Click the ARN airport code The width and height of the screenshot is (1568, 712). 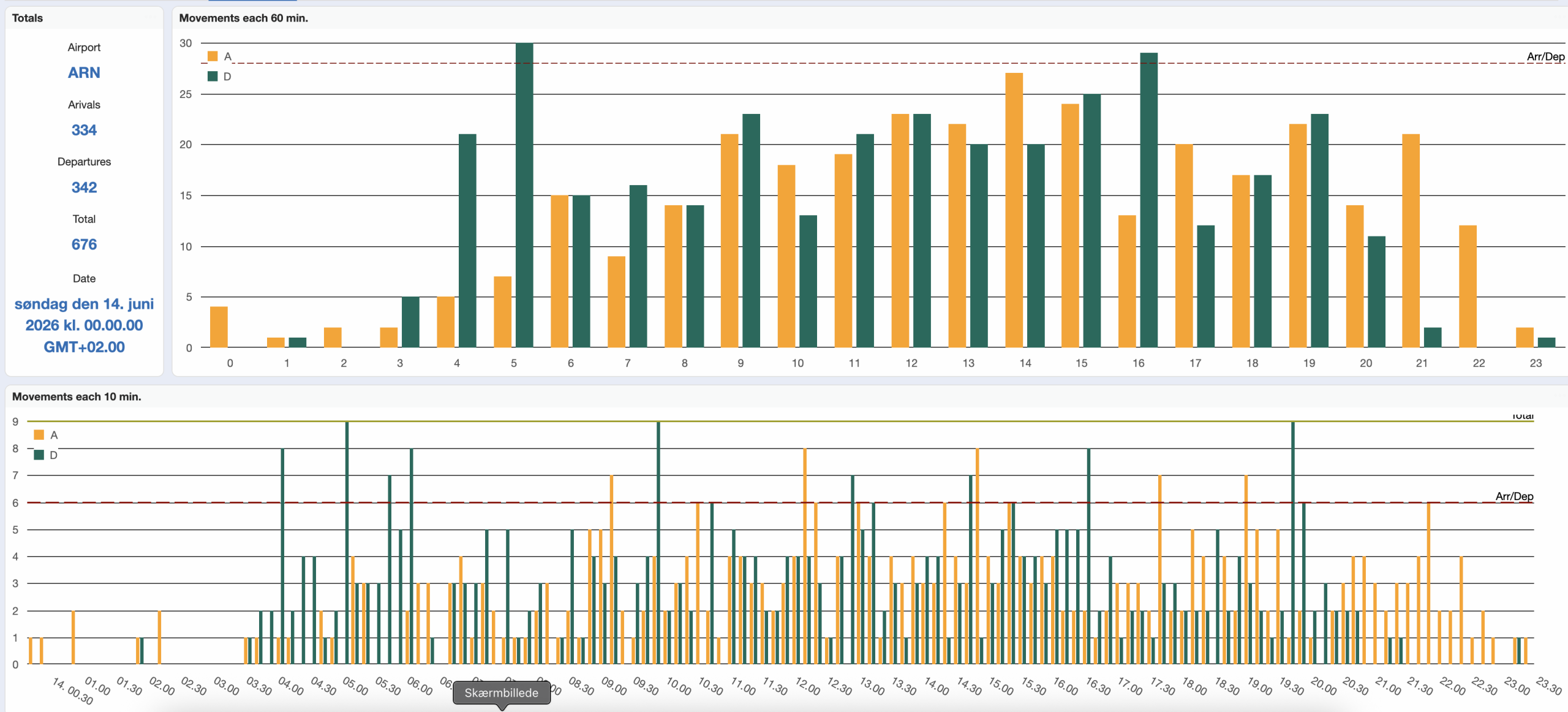[84, 73]
